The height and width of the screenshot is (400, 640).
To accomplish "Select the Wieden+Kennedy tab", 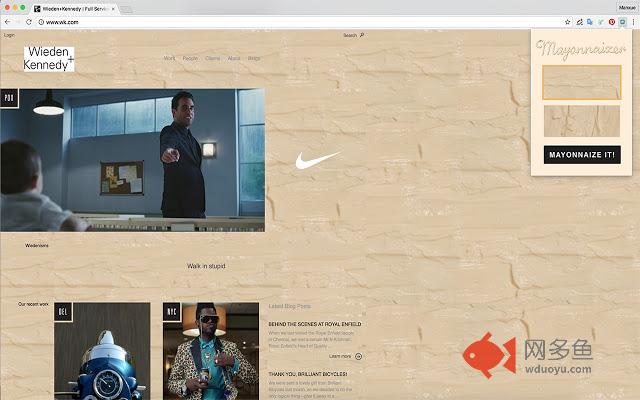I will point(73,9).
